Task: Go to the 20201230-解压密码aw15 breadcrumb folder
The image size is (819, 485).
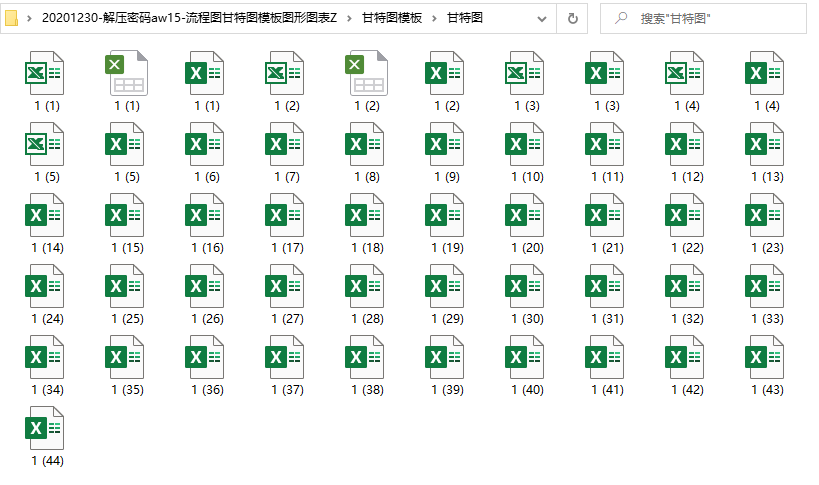Action: (x=189, y=18)
